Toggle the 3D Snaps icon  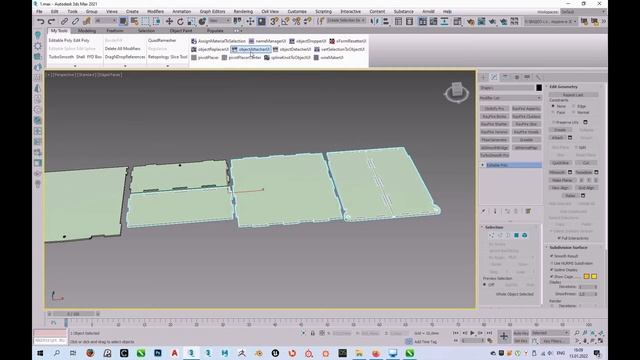tap(274, 21)
